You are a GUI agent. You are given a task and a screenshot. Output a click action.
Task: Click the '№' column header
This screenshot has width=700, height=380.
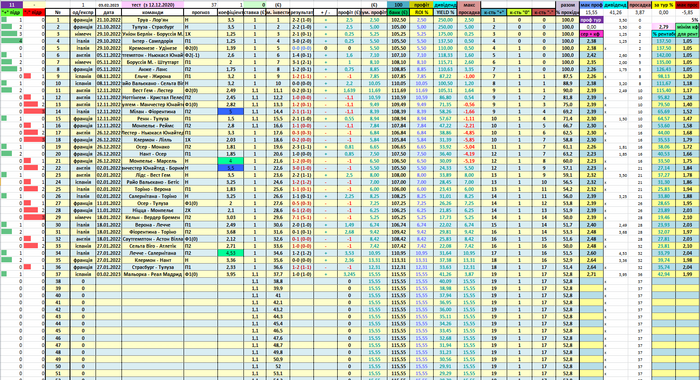coord(58,13)
